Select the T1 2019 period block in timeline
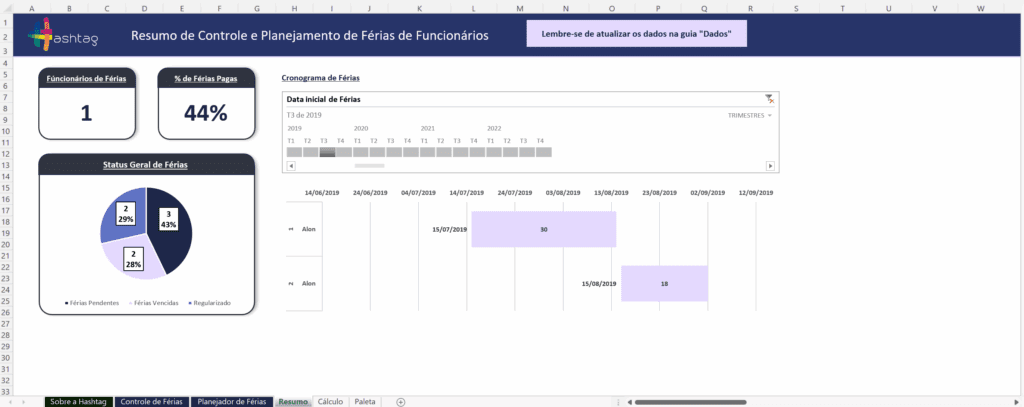This screenshot has height=407, width=1024. [x=294, y=152]
